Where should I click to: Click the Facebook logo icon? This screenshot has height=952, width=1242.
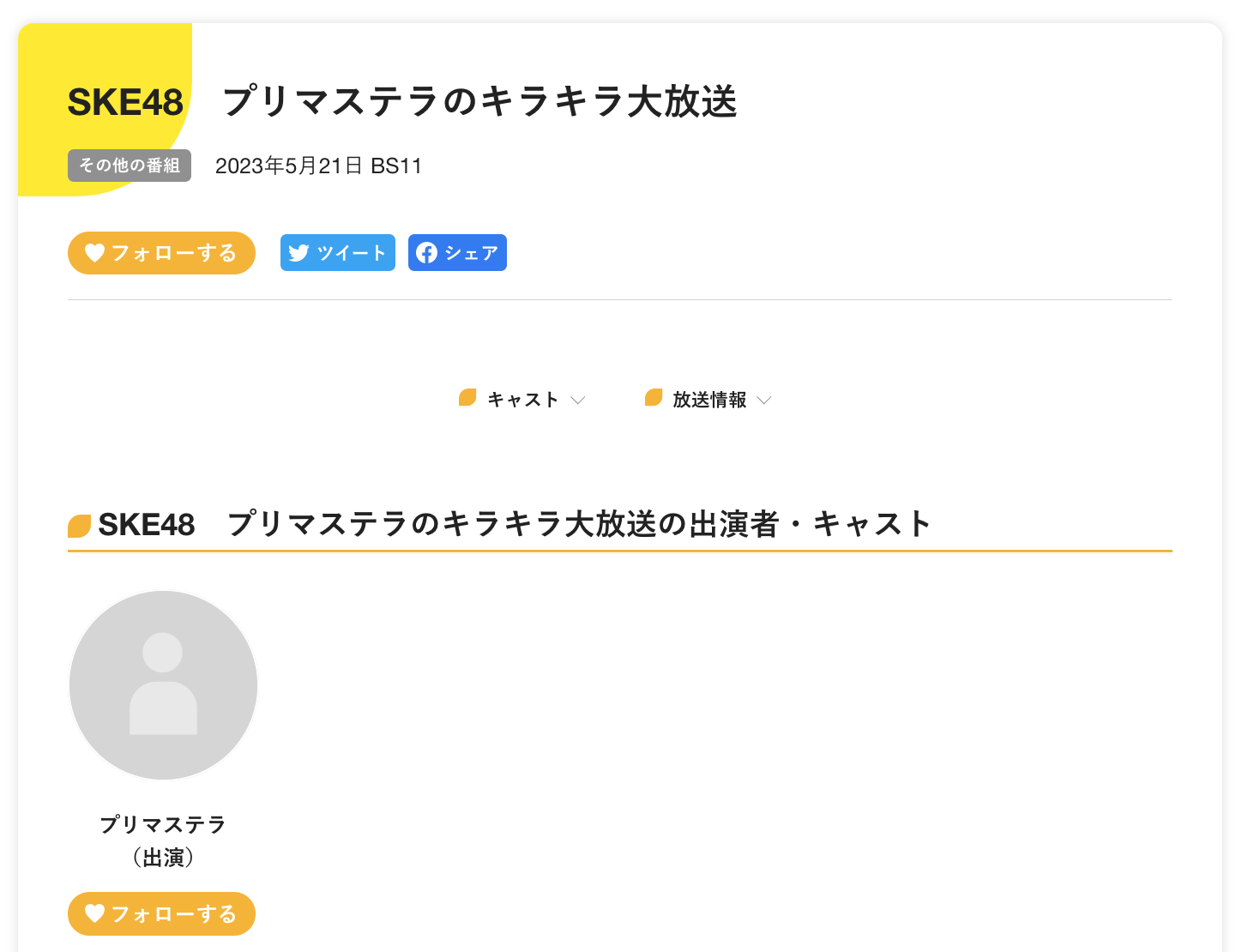pyautogui.click(x=426, y=252)
